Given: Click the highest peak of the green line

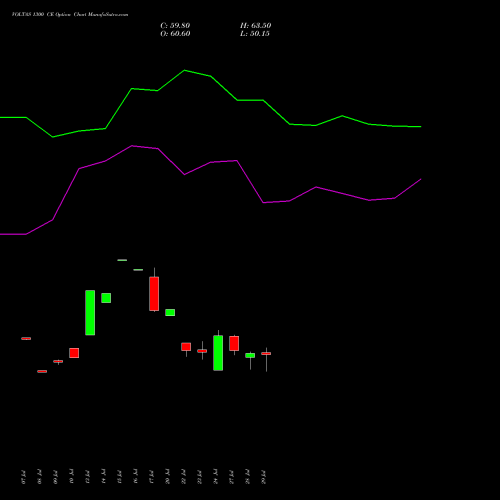Looking at the screenshot, I should (184, 70).
